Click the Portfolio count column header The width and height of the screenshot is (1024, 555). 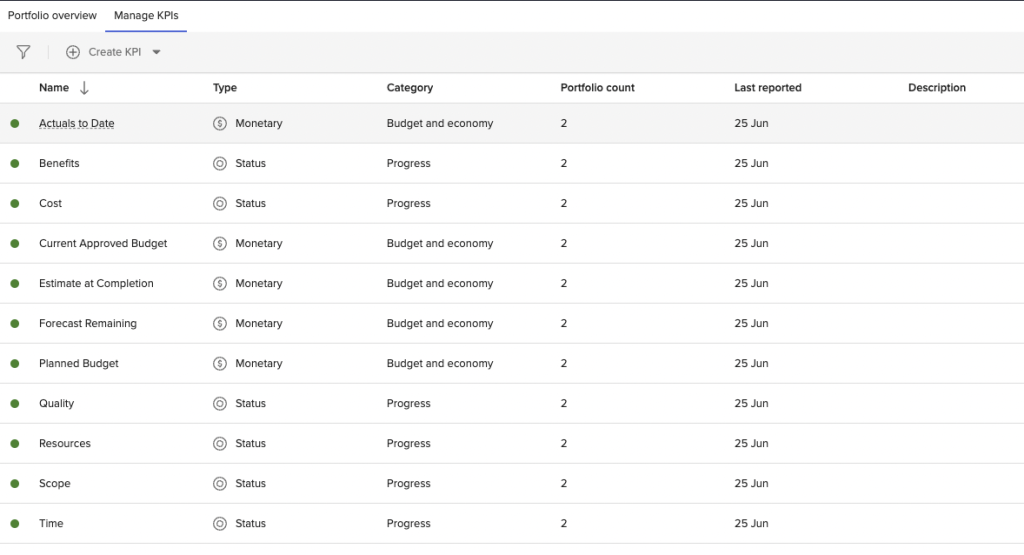click(x=597, y=88)
